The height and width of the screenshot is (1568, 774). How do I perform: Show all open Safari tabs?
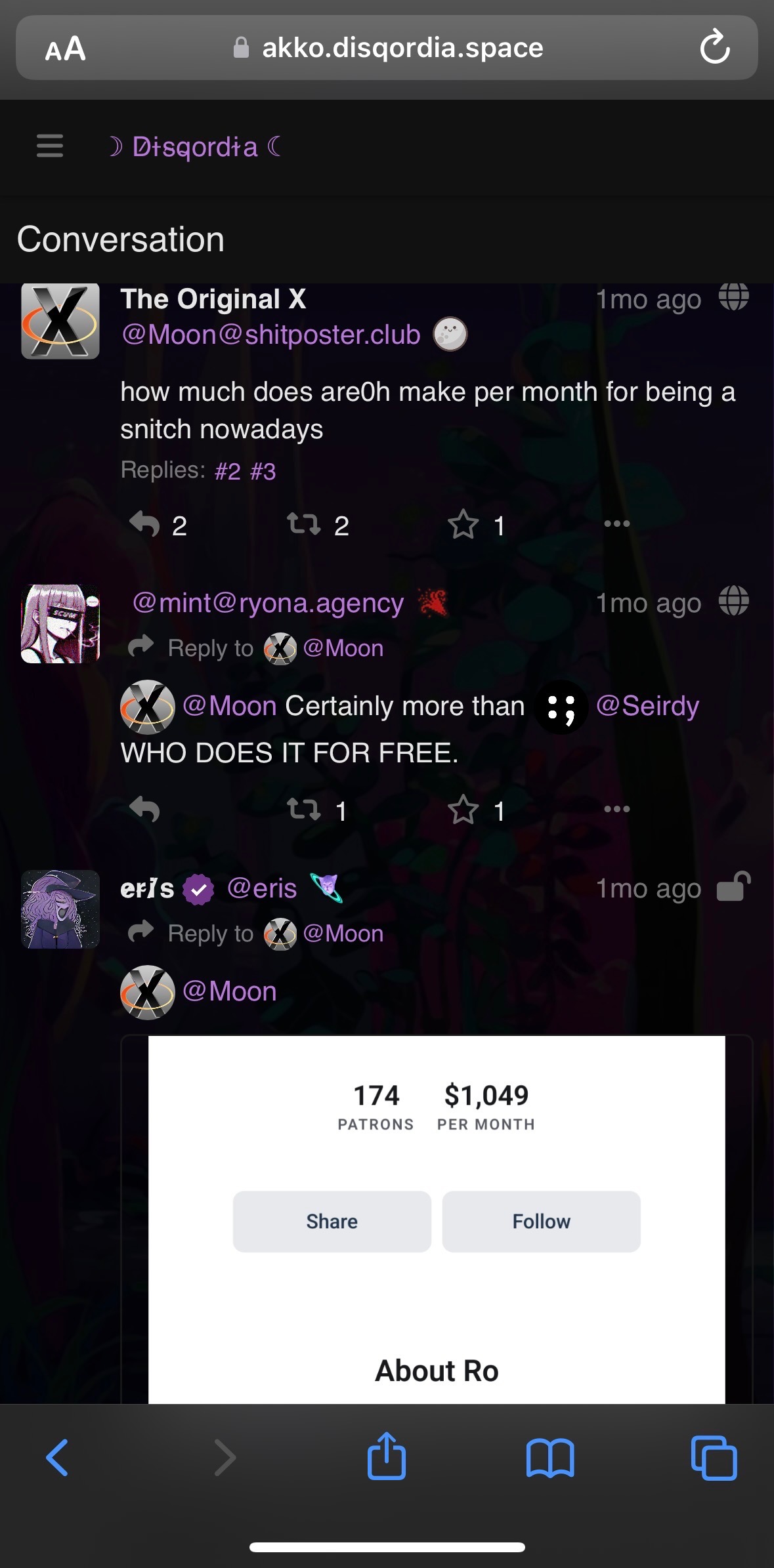click(x=714, y=1458)
